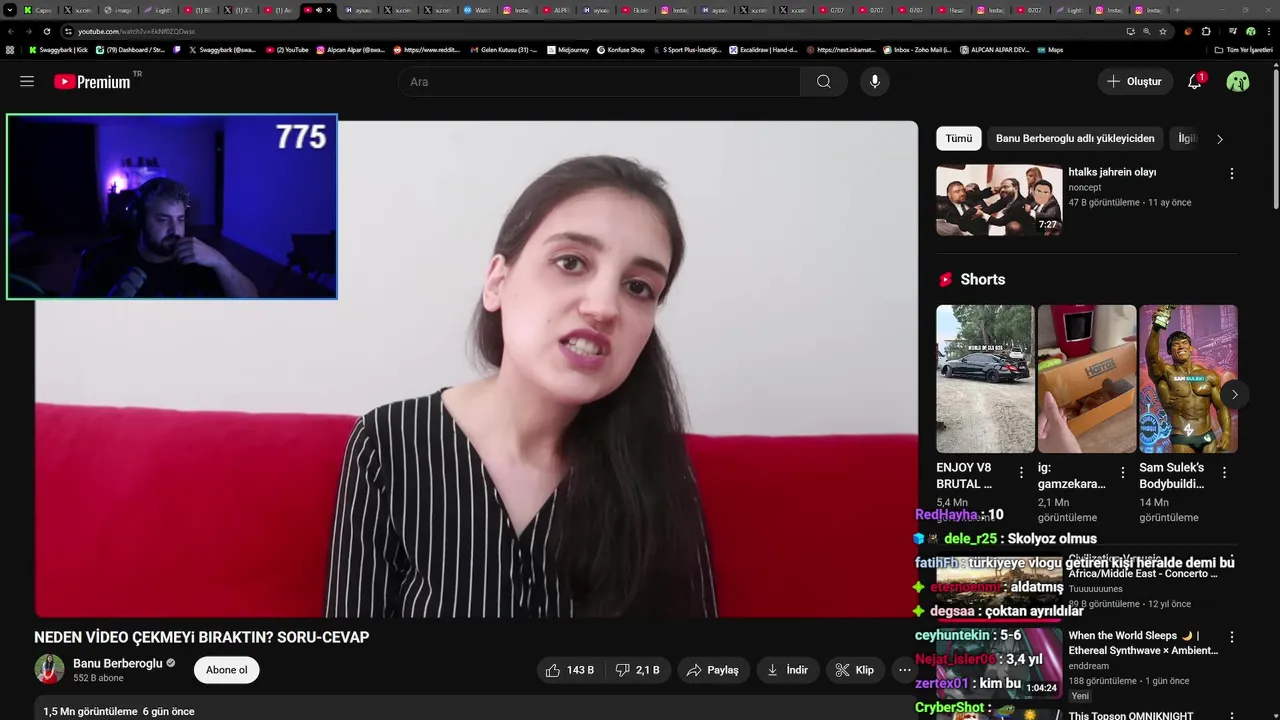Viewport: 1280px width, 720px height.
Task: Reload the page with the refresh icon
Action: point(46,31)
